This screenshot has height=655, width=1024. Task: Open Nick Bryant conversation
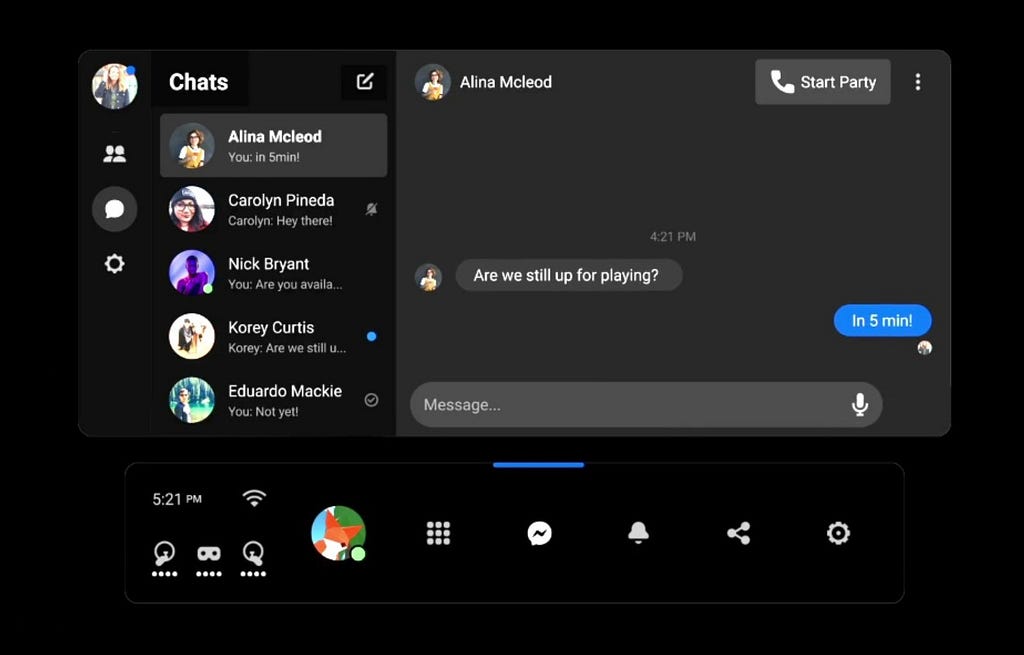[x=274, y=272]
